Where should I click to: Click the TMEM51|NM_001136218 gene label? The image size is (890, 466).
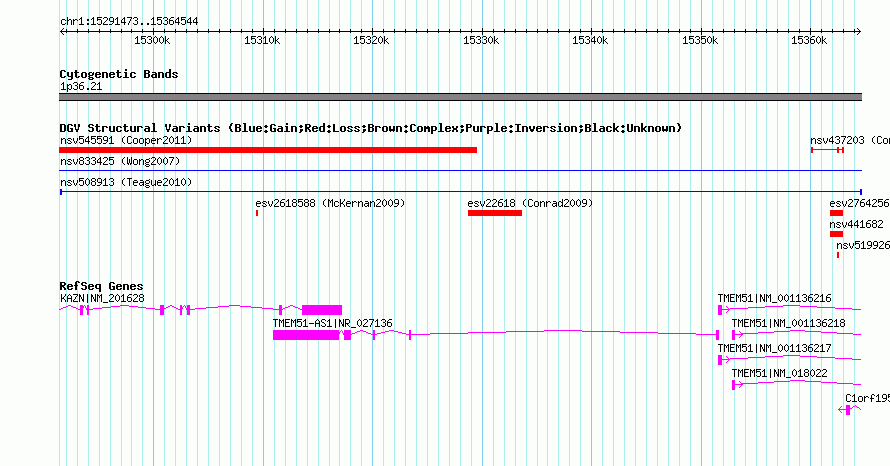click(x=788, y=324)
